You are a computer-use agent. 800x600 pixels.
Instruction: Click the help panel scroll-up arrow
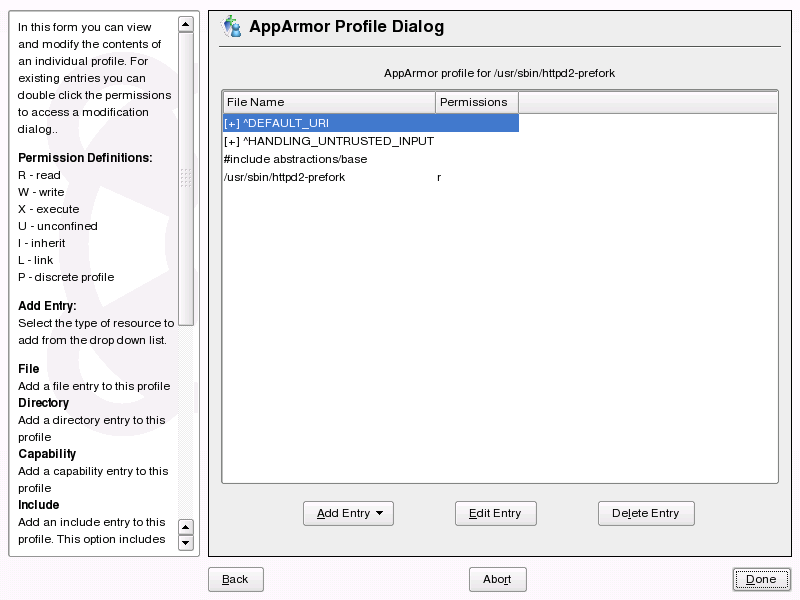[185, 25]
